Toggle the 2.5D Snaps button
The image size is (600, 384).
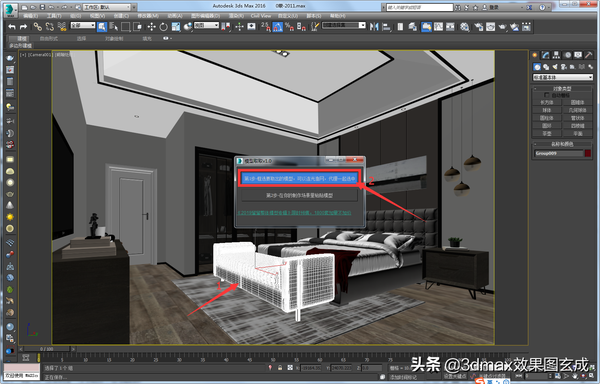click(266, 27)
